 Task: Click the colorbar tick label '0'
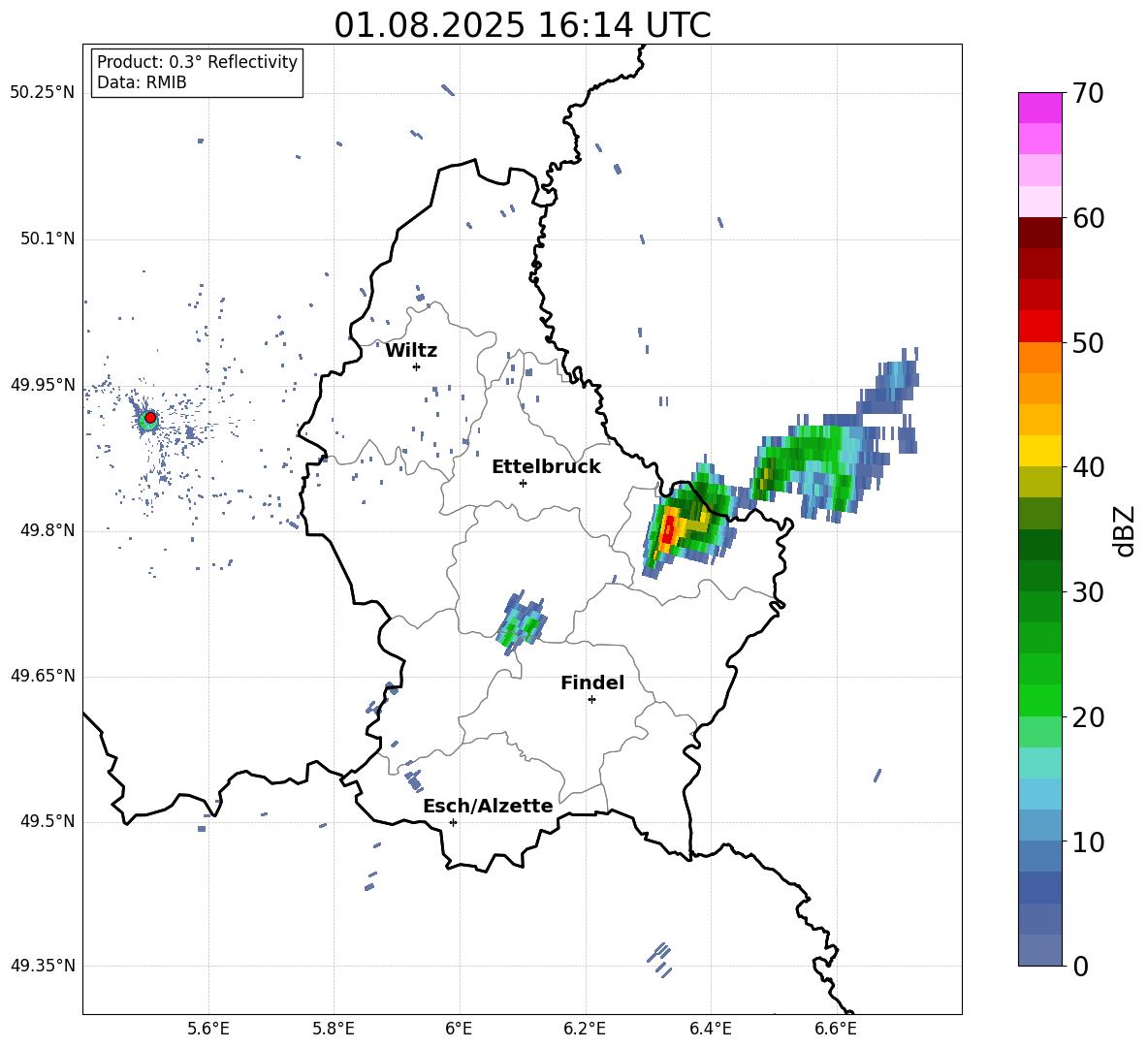tap(1080, 966)
